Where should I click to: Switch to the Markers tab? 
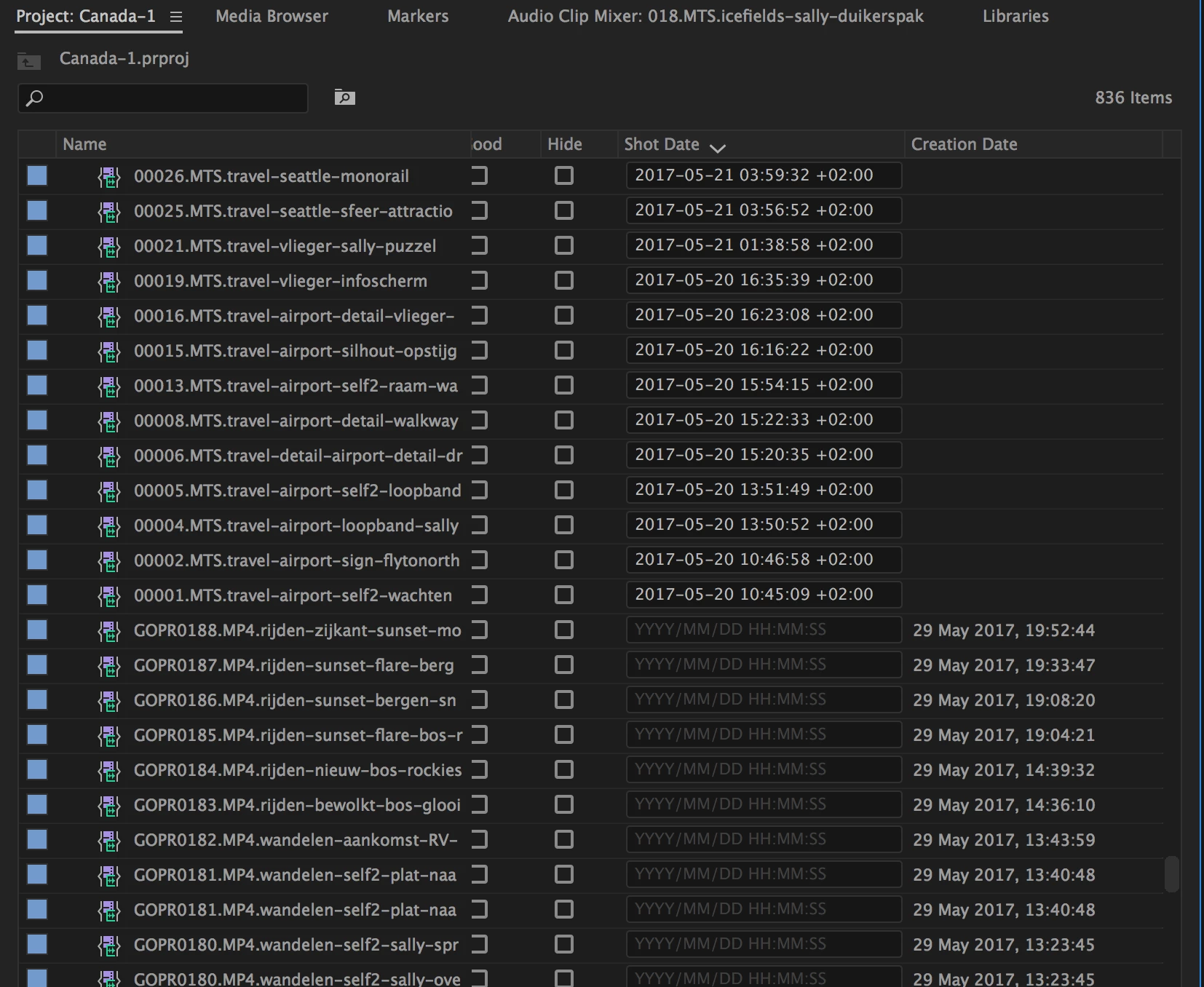click(x=418, y=16)
